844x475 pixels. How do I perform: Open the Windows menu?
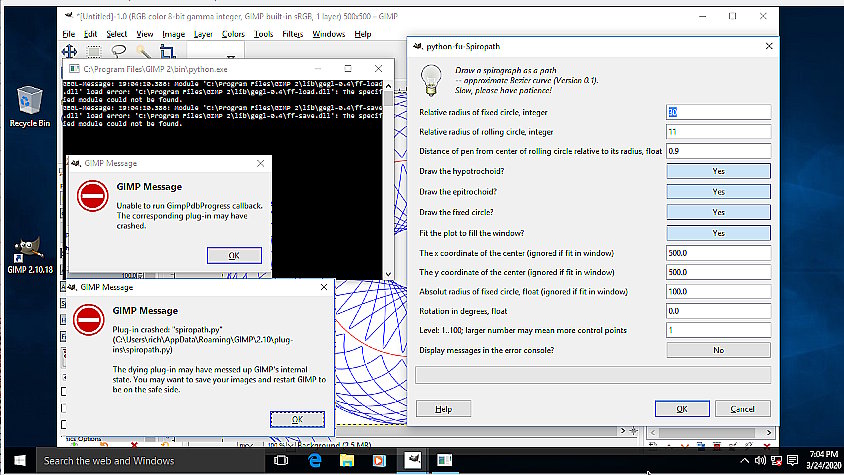point(328,34)
